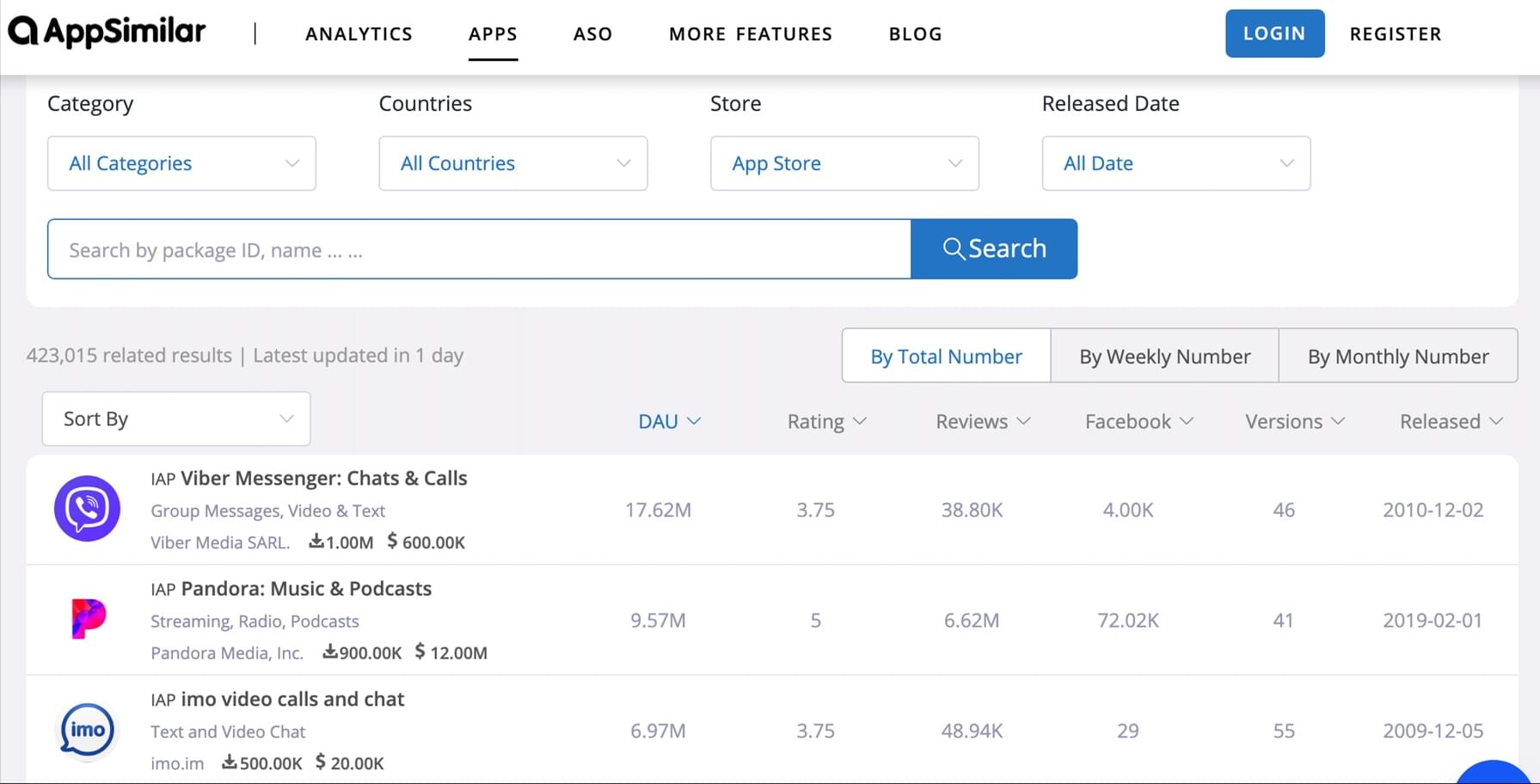The height and width of the screenshot is (784, 1540).
Task: Sort by DAU column
Action: click(x=670, y=421)
